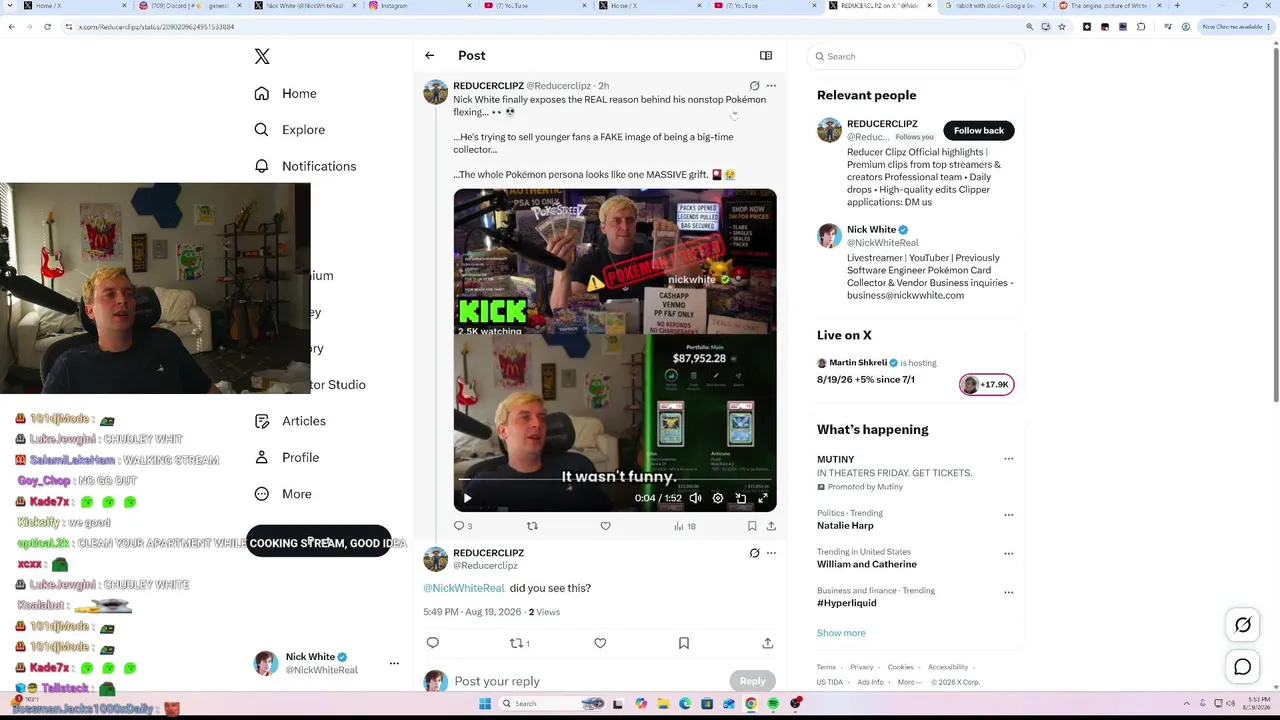Like the first REDUCERCLIPZ post

click(x=605, y=526)
